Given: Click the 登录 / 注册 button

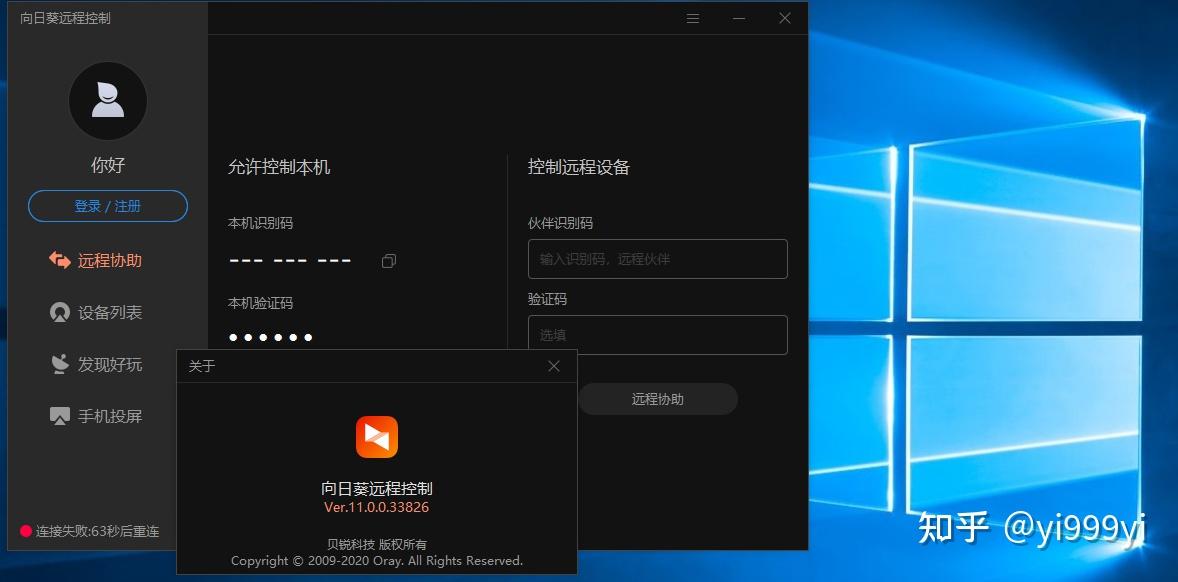Looking at the screenshot, I should (x=107, y=206).
